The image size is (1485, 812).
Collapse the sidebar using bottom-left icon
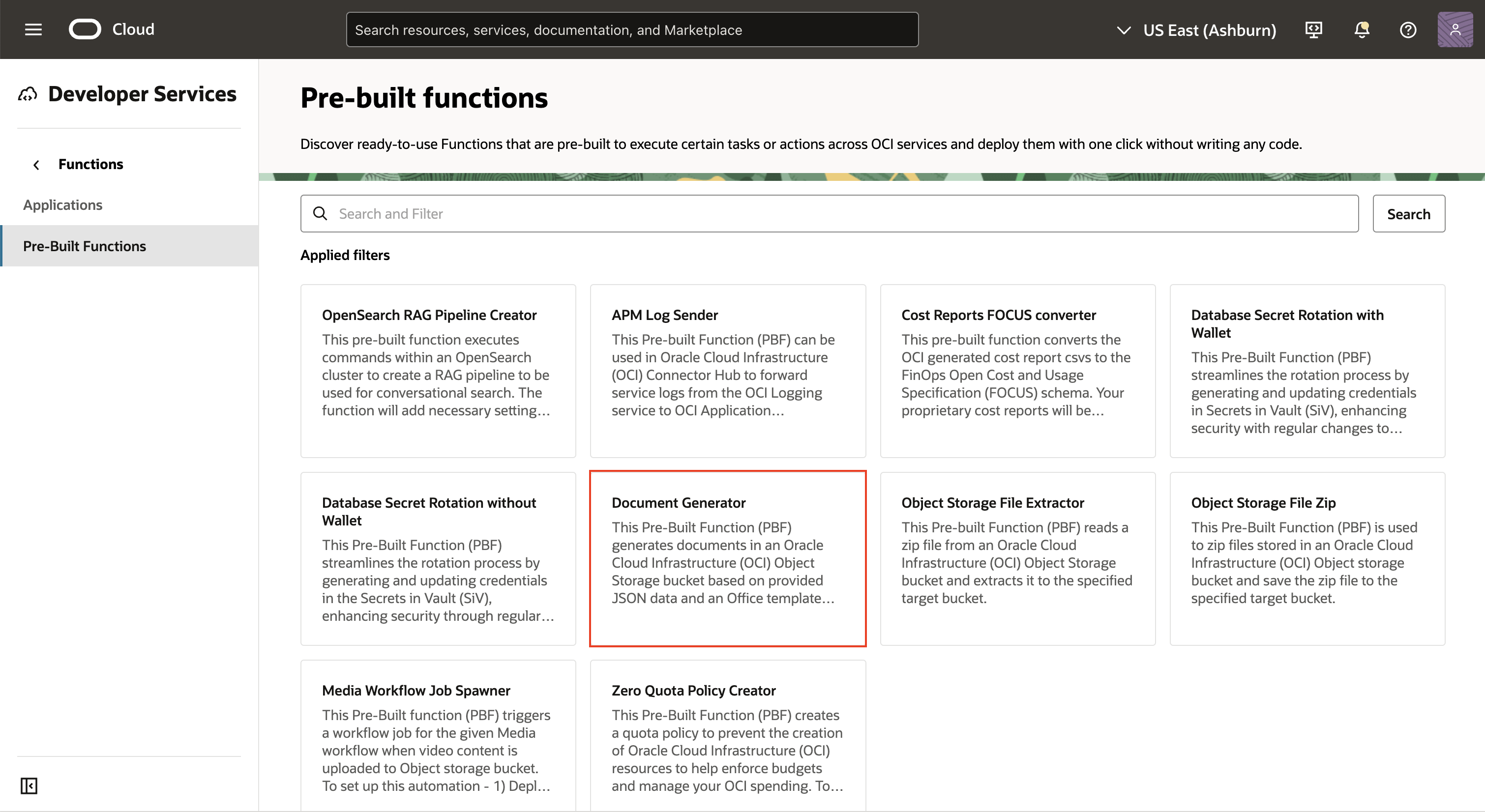coord(29,785)
